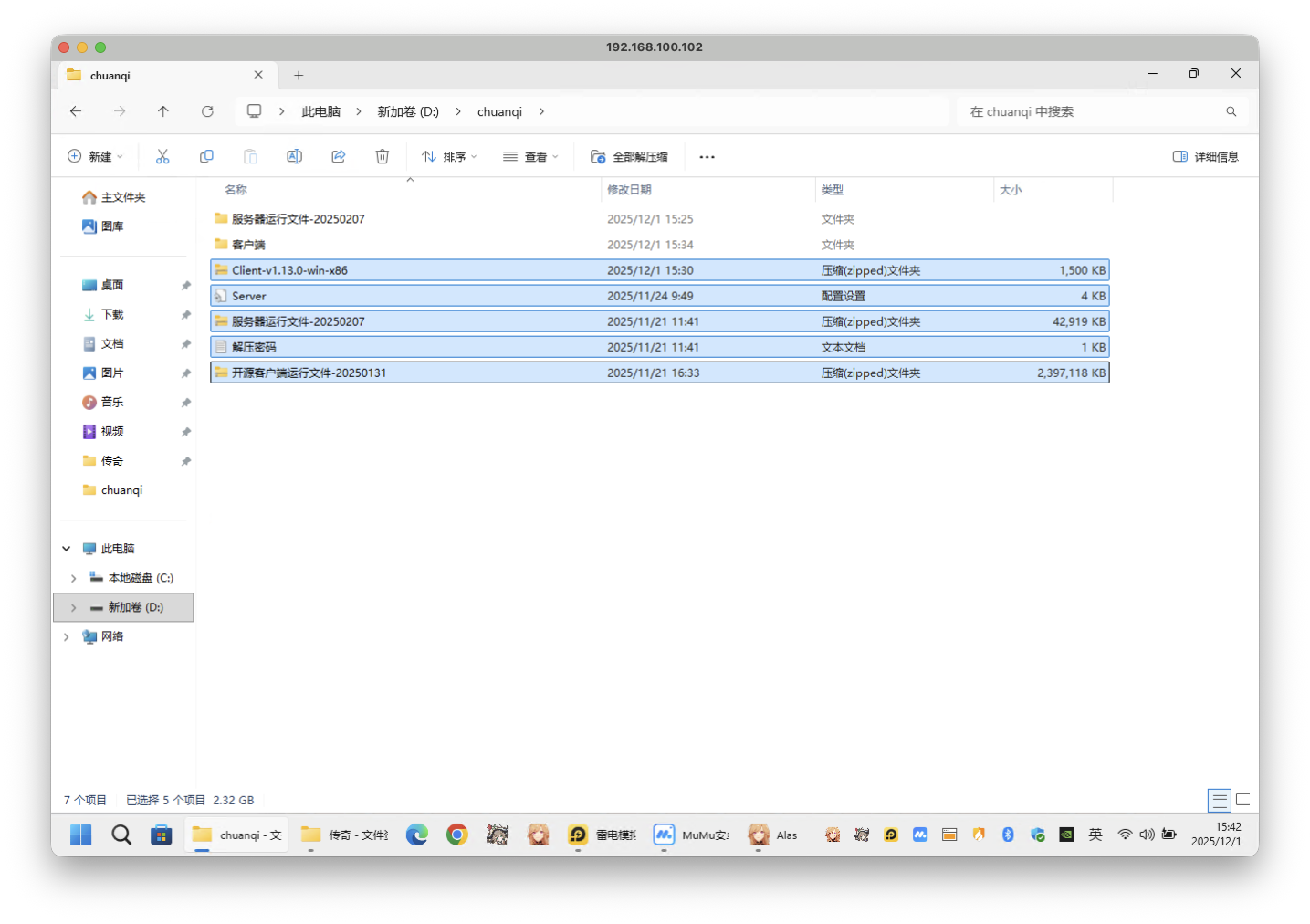
Task: Open the 排序 sort dropdown
Action: pyautogui.click(x=449, y=157)
